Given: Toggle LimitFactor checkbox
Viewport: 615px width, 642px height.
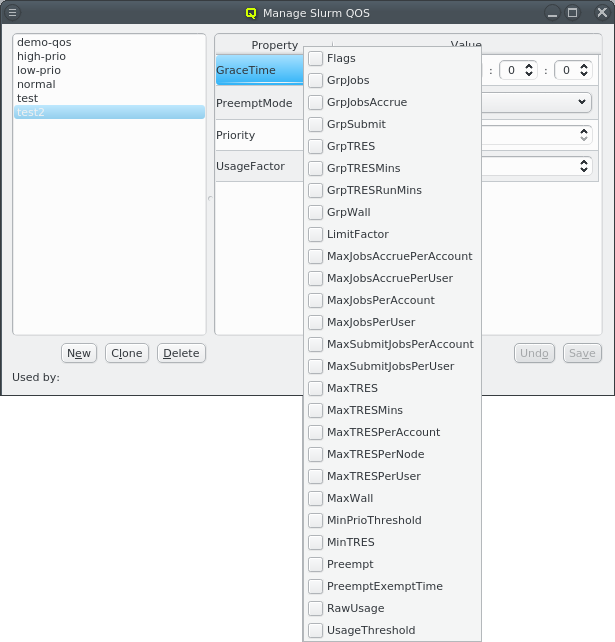Looking at the screenshot, I should point(315,234).
